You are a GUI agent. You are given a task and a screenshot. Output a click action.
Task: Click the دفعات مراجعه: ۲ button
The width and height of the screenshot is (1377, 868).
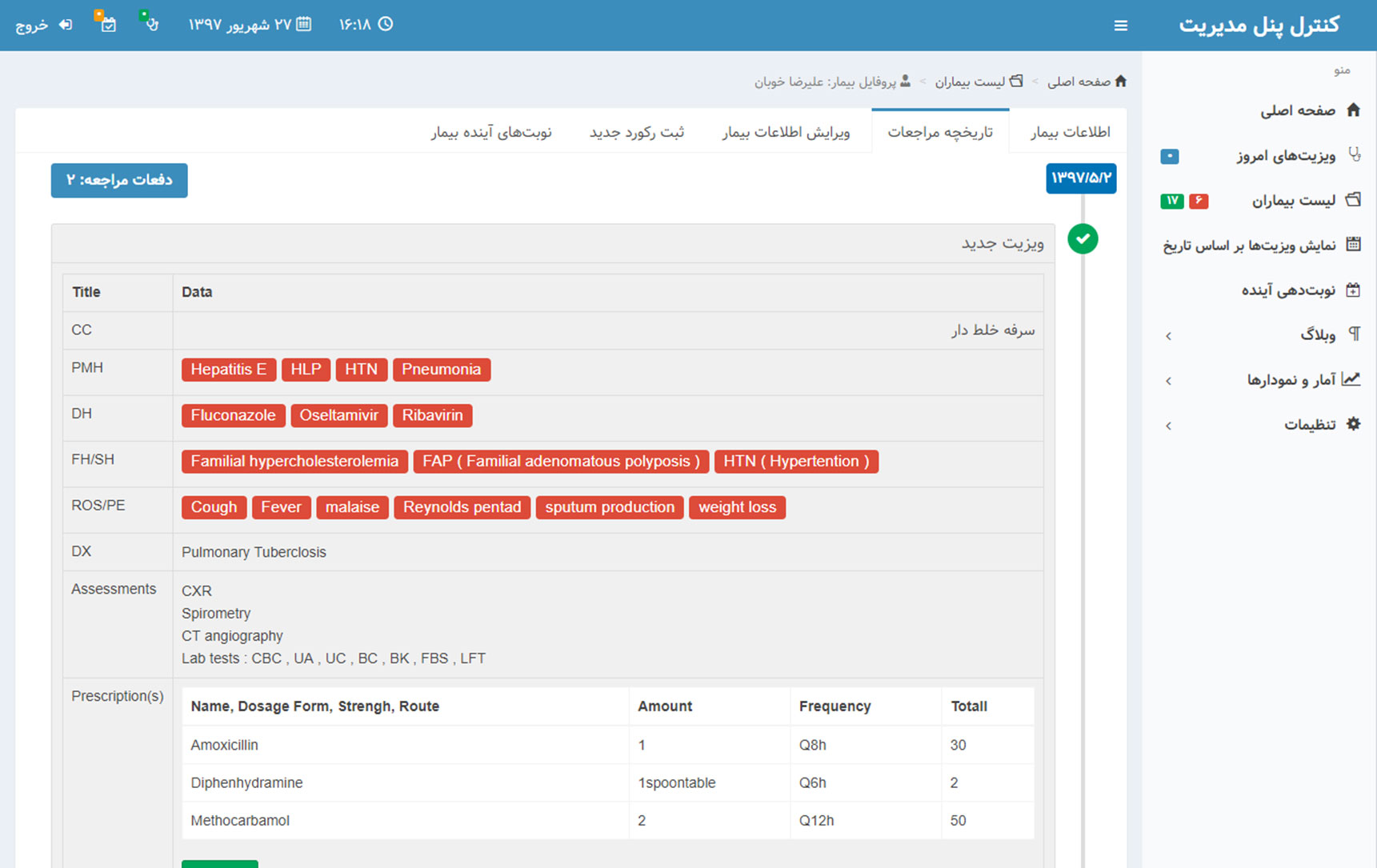(119, 180)
